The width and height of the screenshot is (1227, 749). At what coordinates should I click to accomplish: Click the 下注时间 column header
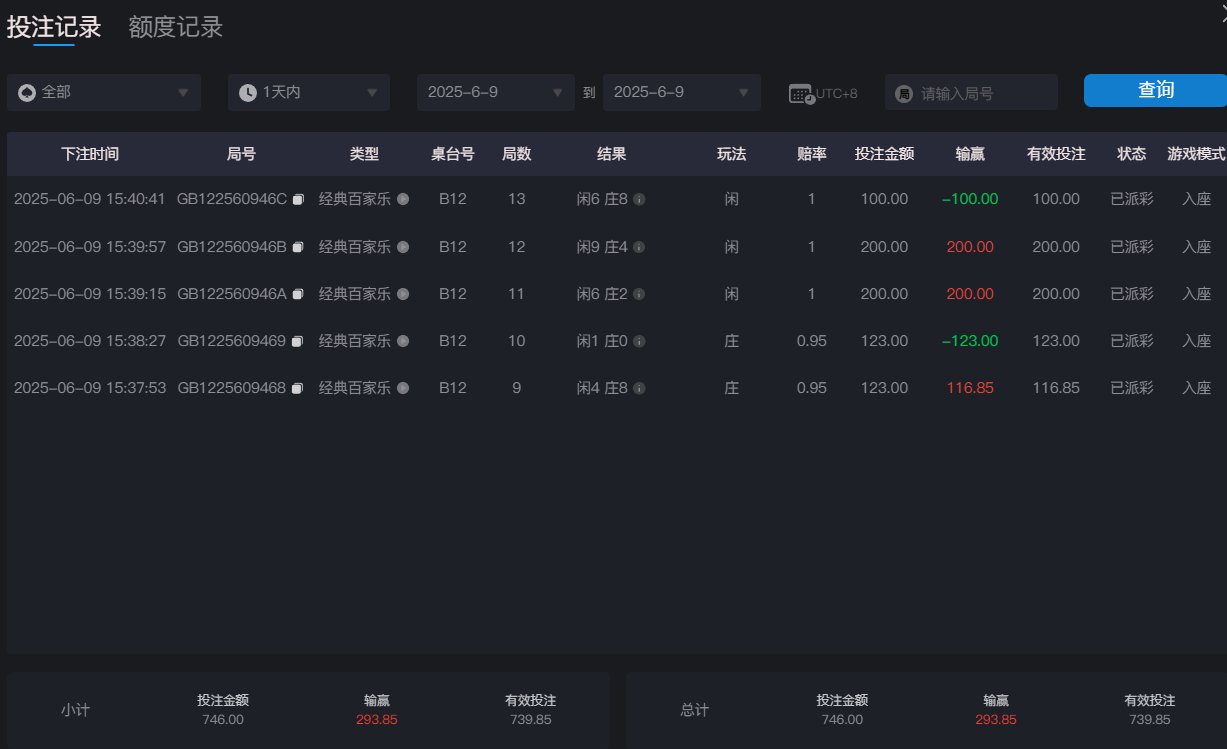[x=90, y=154]
